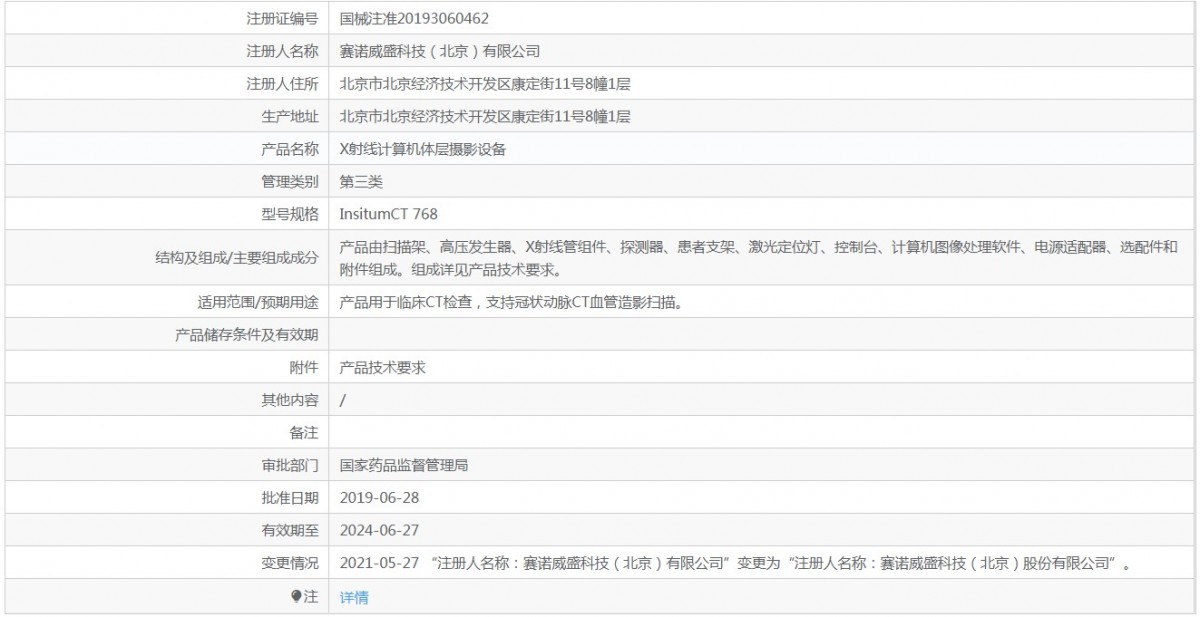Select model value InsitumCT 768
The image size is (1200, 617).
point(388,214)
